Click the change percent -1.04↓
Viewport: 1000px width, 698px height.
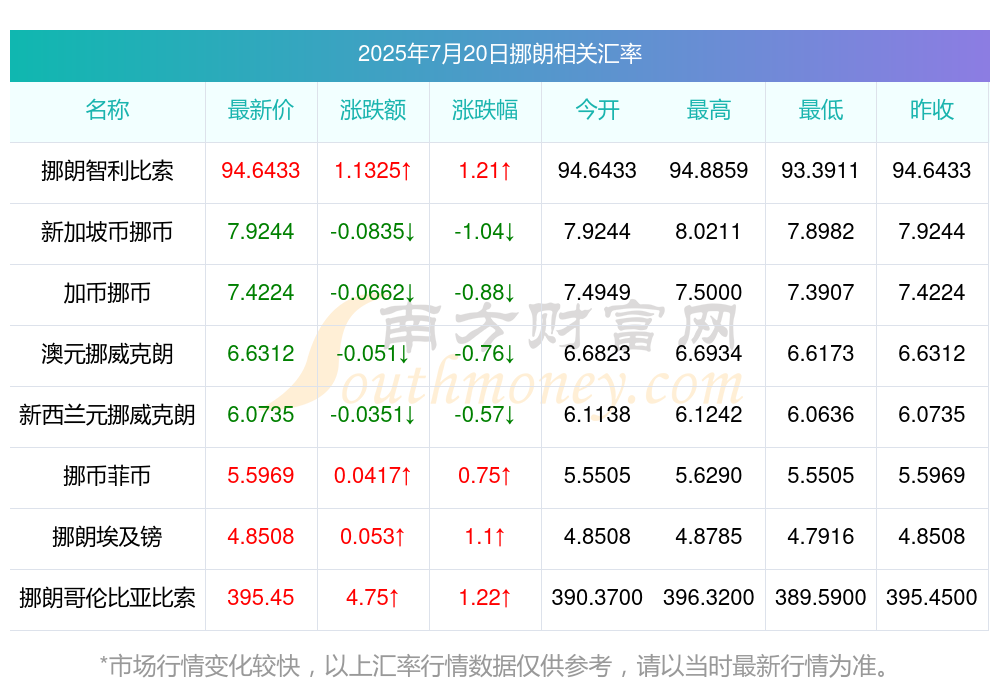[485, 232]
